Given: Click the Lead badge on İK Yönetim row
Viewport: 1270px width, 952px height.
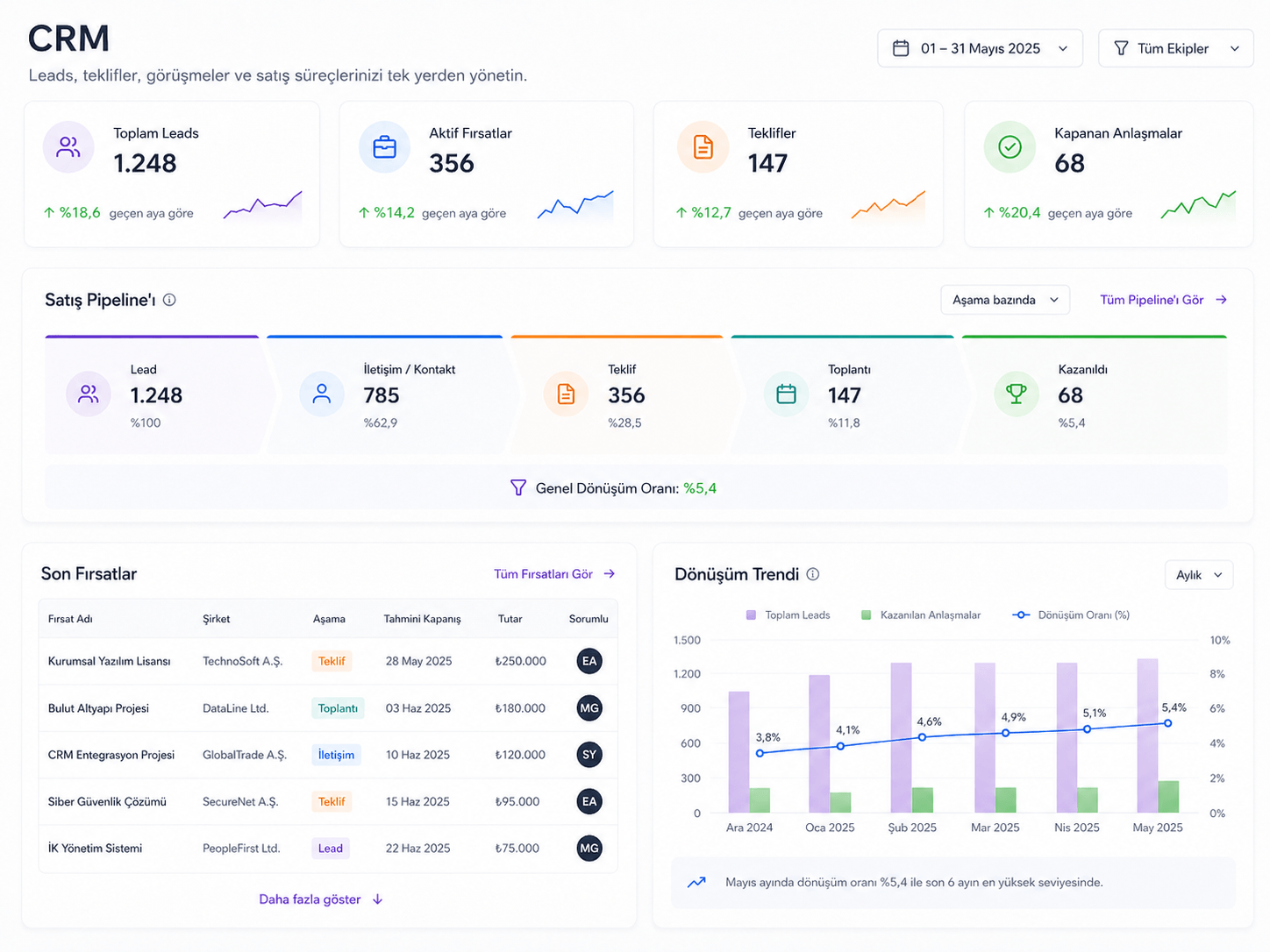Looking at the screenshot, I should pos(331,849).
